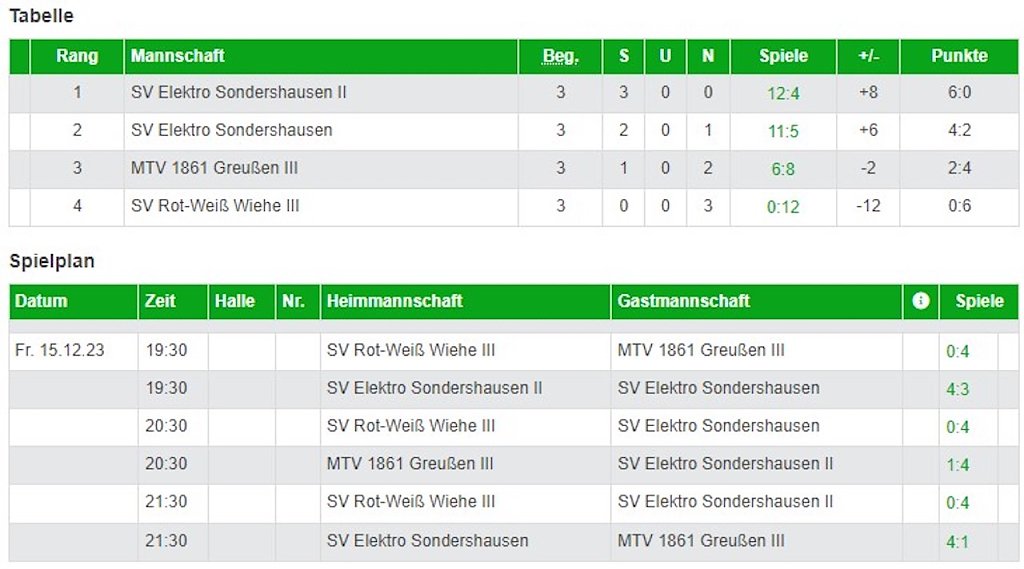Click the Datum header in Spielplan
The height and width of the screenshot is (569, 1024).
(42, 301)
